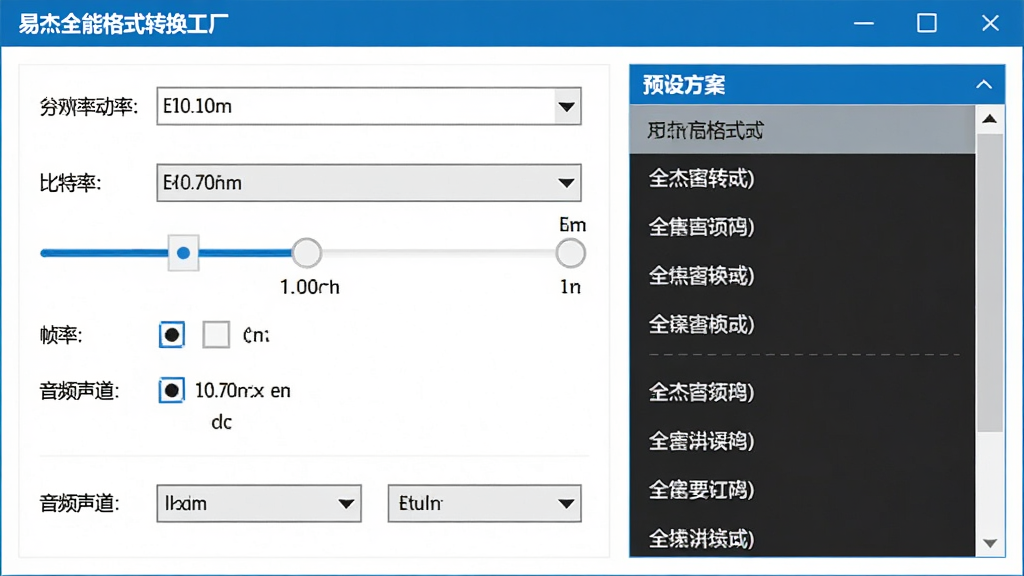The width and height of the screenshot is (1024, 576).
Task: Toggle the 10.70 radio option for 音频声道
Action: (x=172, y=391)
